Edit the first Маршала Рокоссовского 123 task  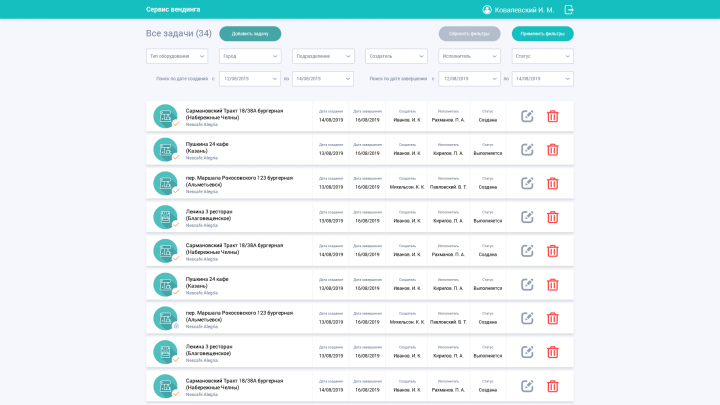click(527, 183)
